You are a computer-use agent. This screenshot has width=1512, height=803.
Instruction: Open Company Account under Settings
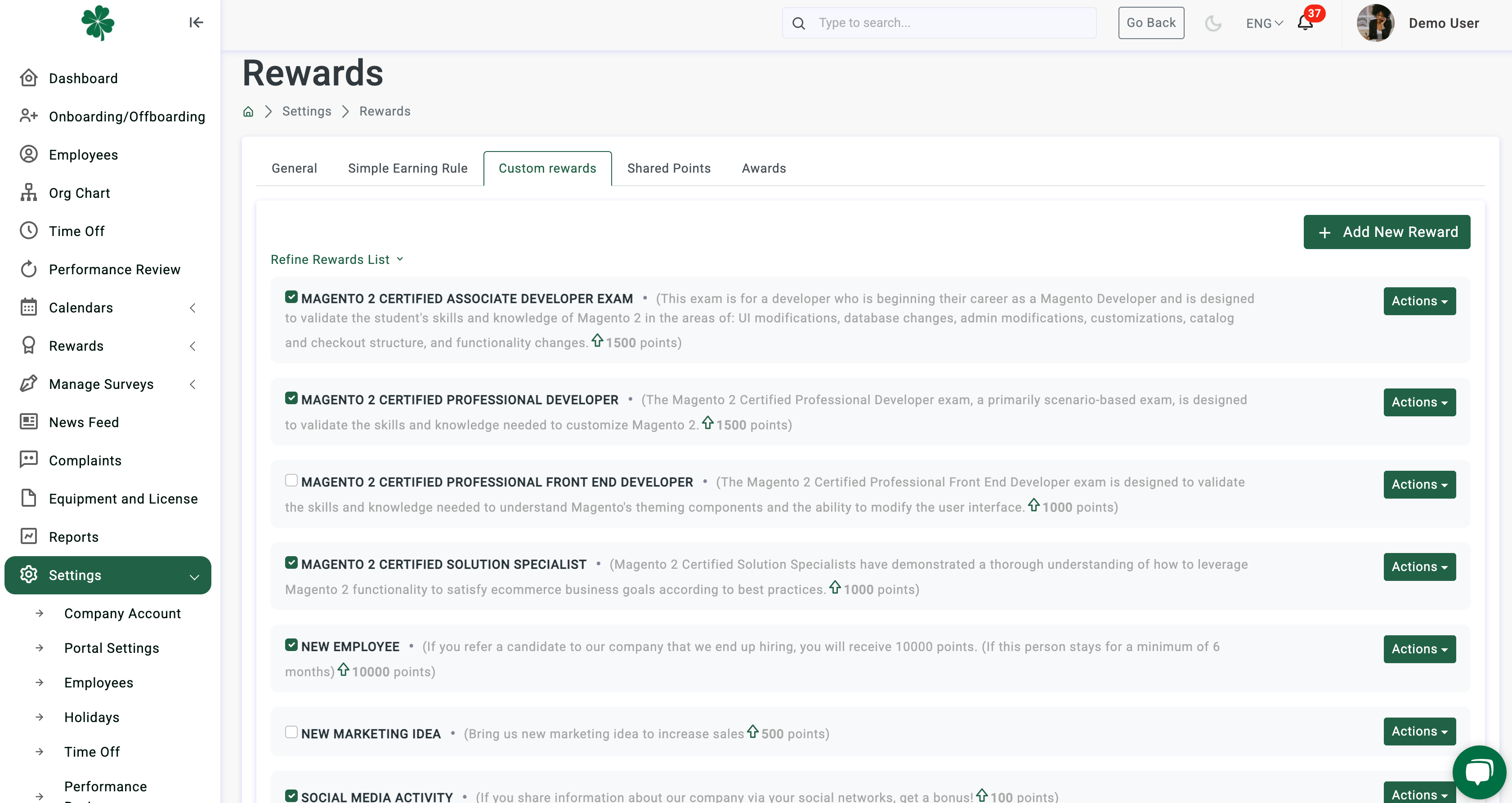click(122, 613)
